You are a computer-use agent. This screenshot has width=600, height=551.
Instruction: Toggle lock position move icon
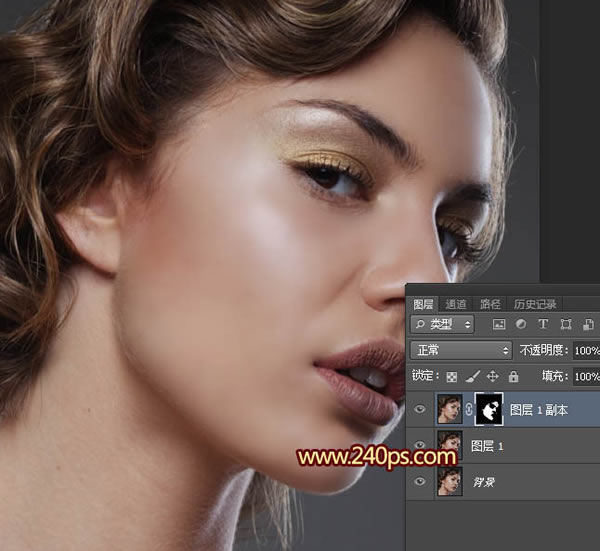click(492, 377)
